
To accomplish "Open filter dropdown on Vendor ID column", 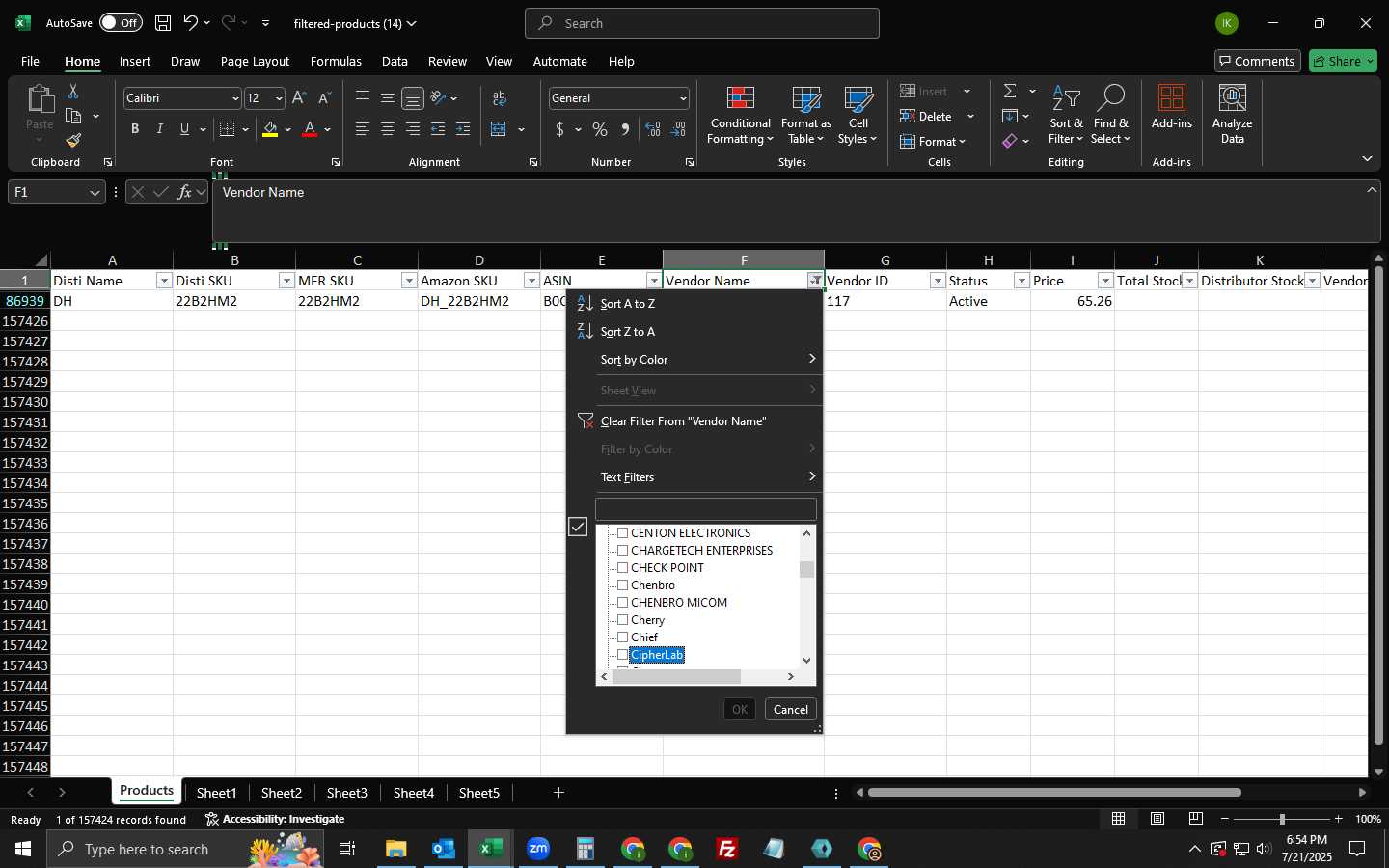I will pyautogui.click(x=938, y=281).
